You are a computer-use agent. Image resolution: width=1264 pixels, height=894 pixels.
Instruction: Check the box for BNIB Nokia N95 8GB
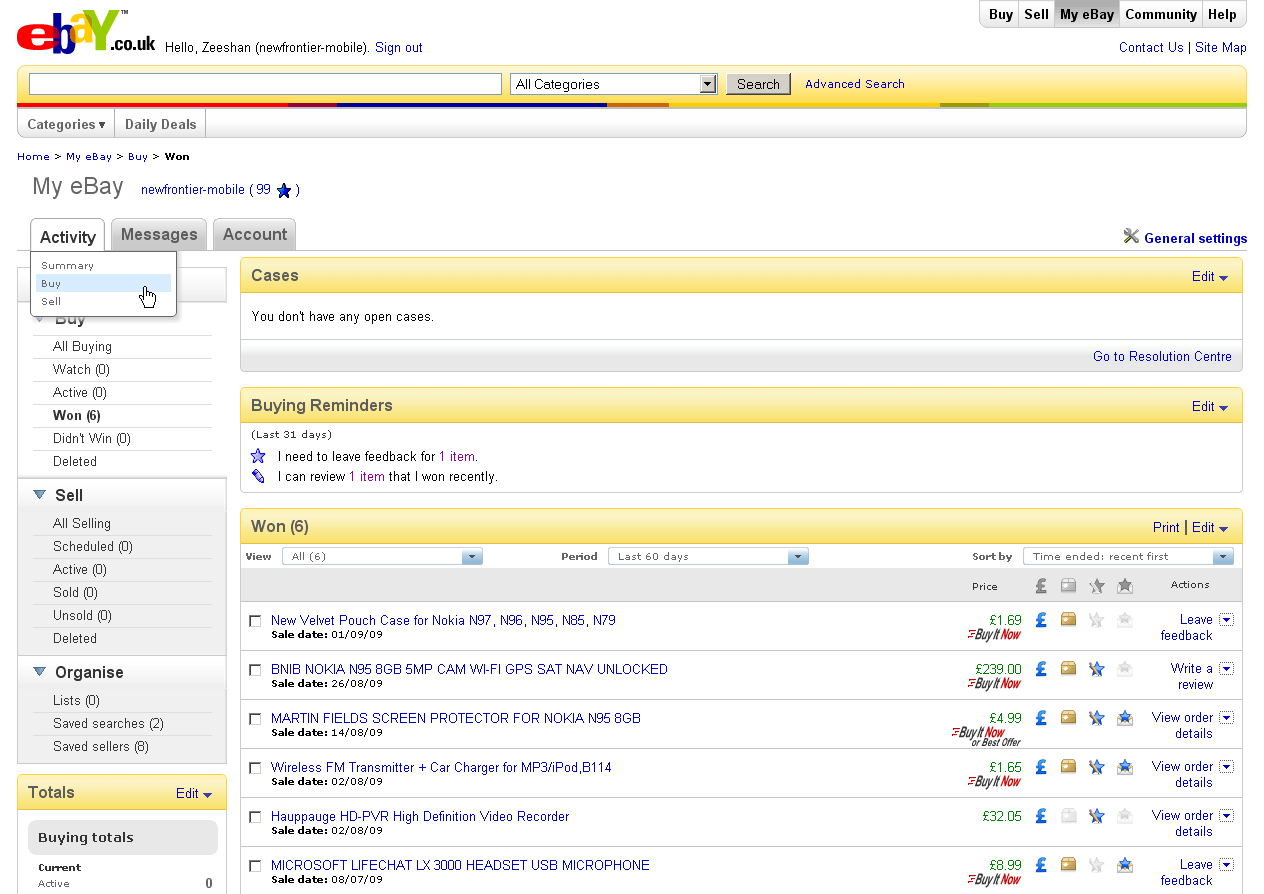(255, 670)
